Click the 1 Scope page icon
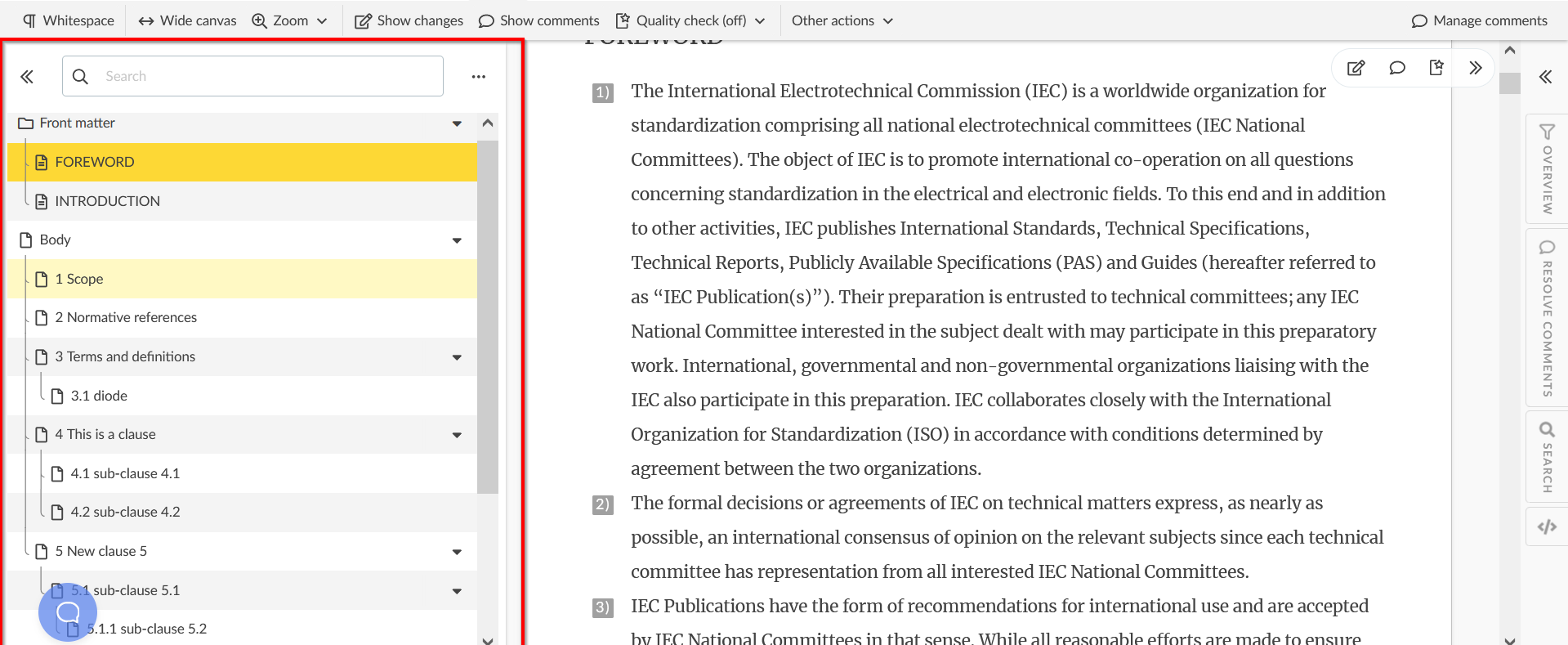Image resolution: width=1568 pixels, height=645 pixels. click(x=42, y=279)
